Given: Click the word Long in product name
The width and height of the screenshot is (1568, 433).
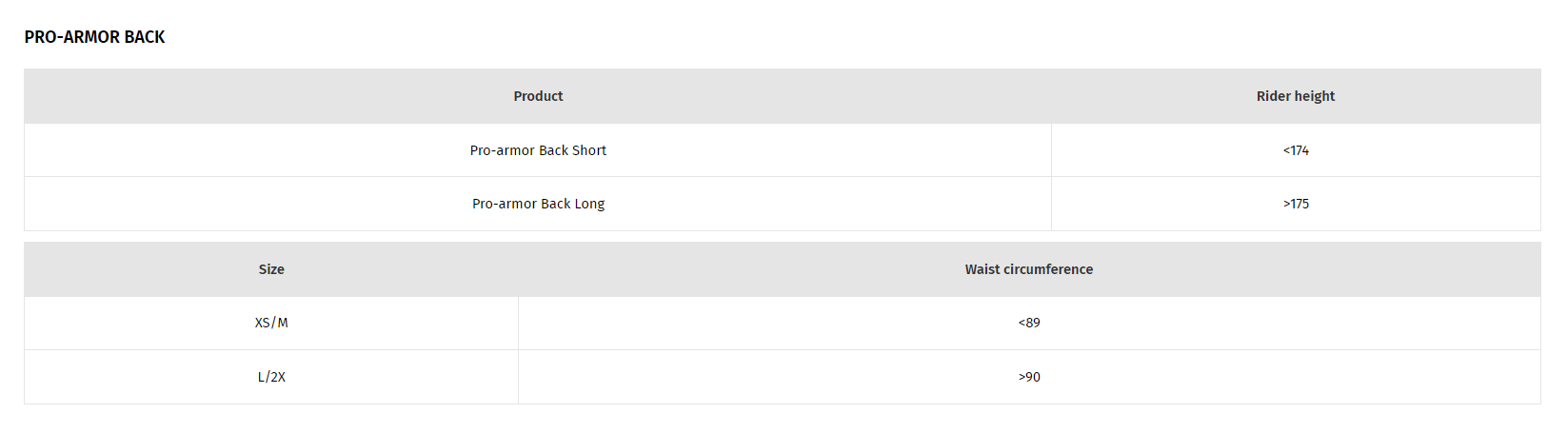Looking at the screenshot, I should click(589, 204).
